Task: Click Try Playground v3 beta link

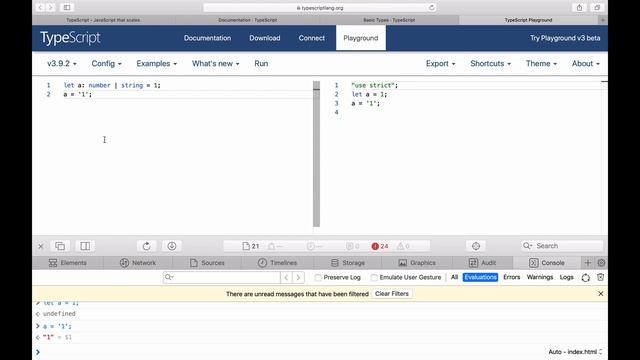Action: (x=565, y=38)
